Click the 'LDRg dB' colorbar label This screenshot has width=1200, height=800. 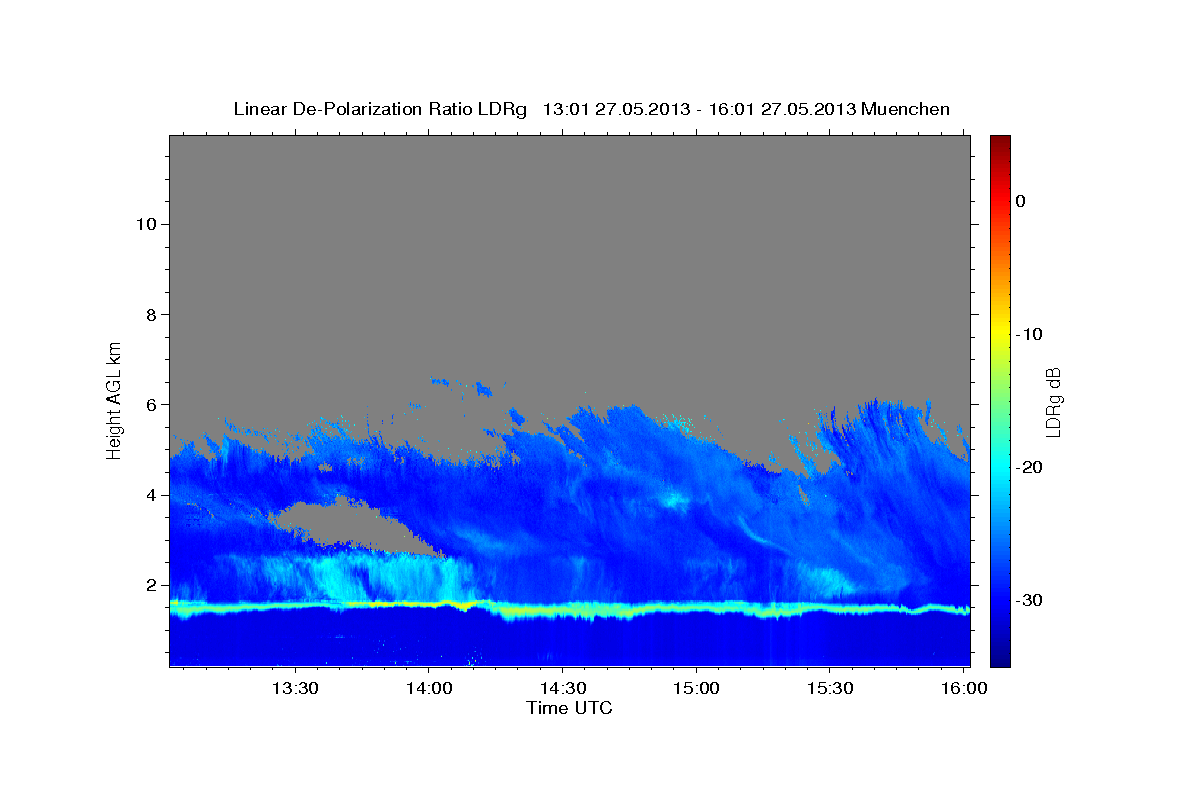coord(1053,402)
